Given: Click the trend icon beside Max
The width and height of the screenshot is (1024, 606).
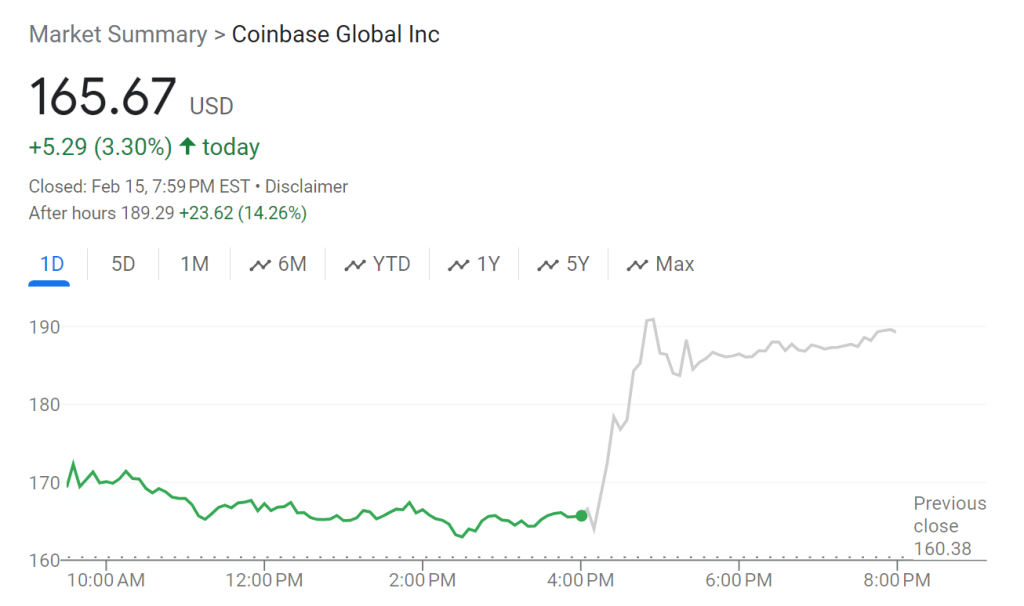Looking at the screenshot, I should (x=637, y=265).
